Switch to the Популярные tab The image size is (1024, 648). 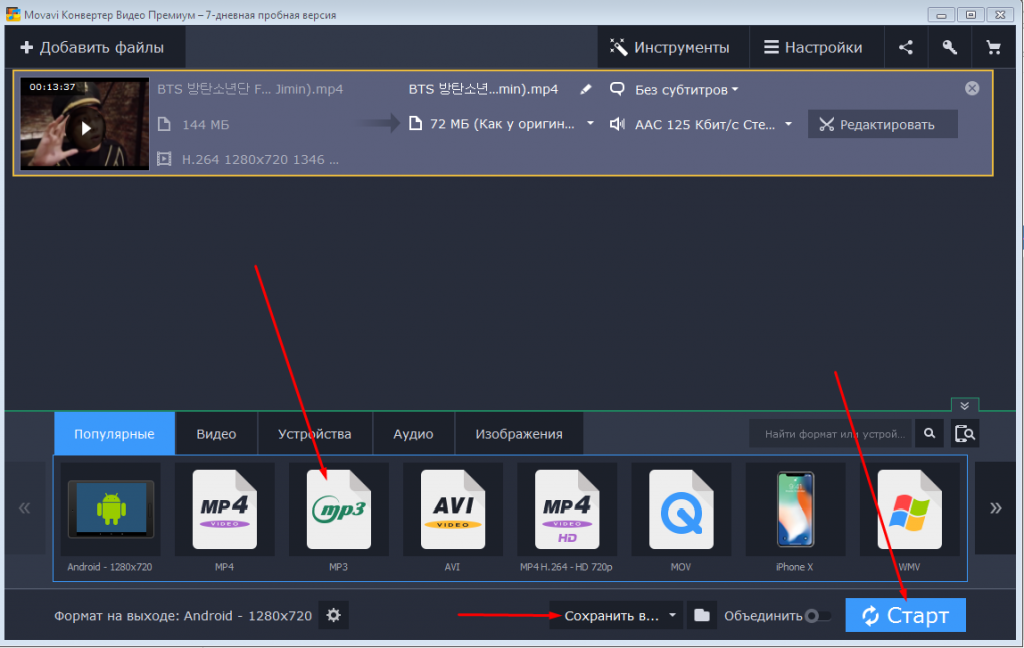114,433
